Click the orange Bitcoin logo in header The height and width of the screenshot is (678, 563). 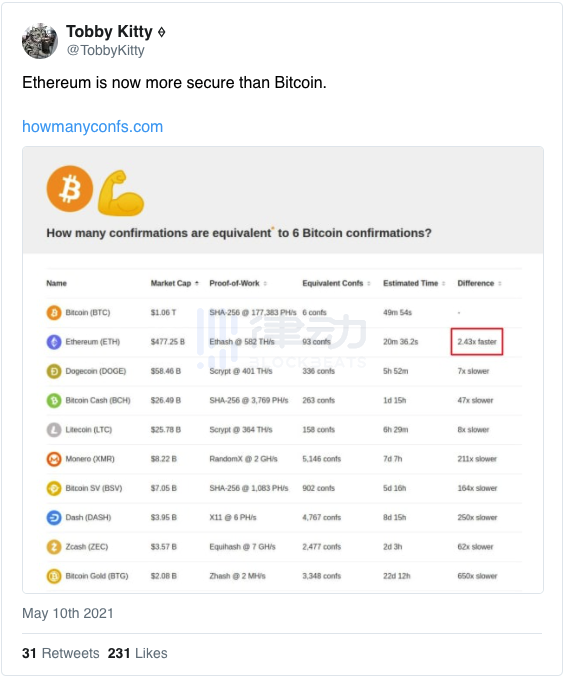[70, 189]
